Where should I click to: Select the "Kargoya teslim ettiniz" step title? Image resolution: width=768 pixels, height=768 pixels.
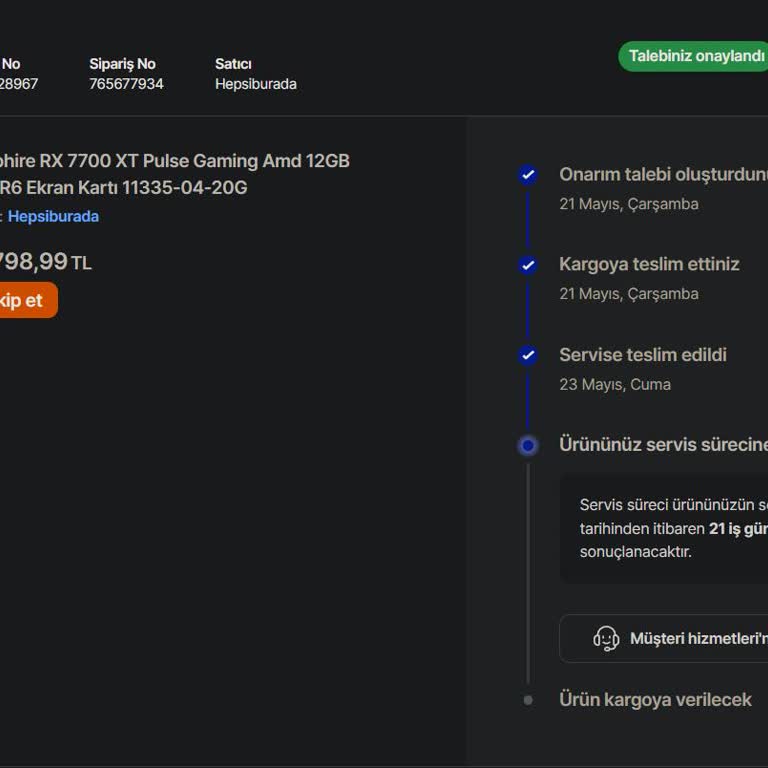649,265
